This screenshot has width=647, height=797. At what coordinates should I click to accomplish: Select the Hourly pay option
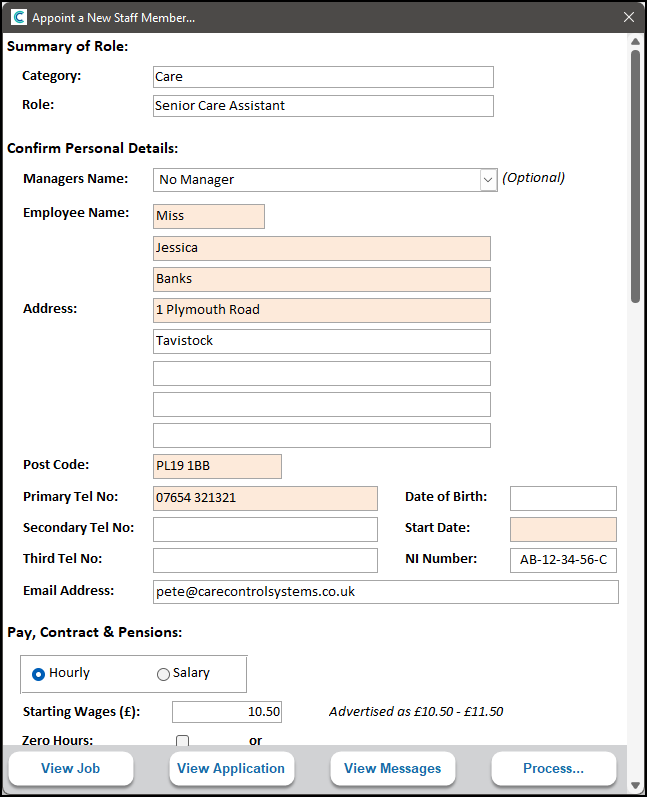point(39,674)
